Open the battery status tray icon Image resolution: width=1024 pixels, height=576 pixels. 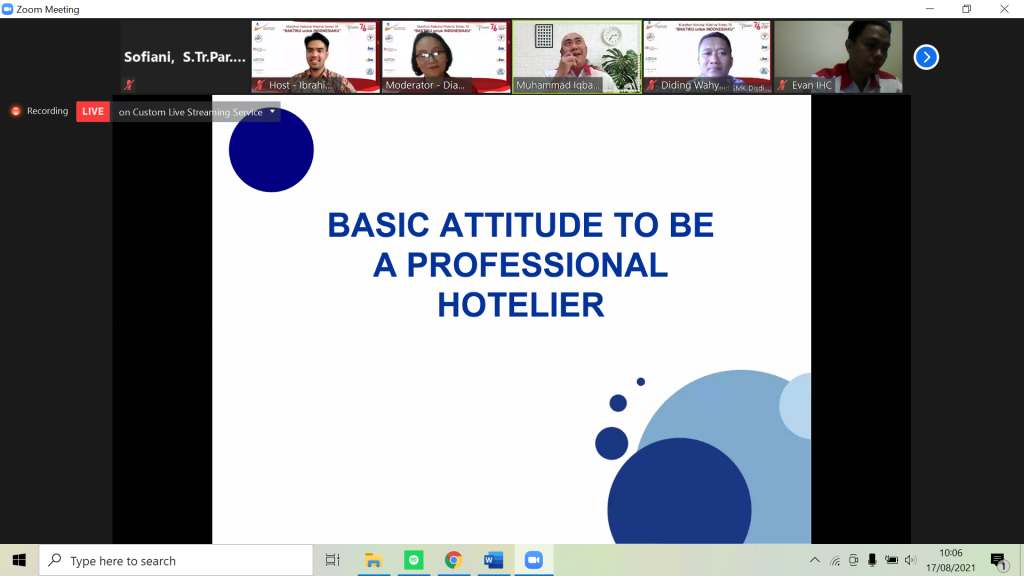click(x=891, y=560)
